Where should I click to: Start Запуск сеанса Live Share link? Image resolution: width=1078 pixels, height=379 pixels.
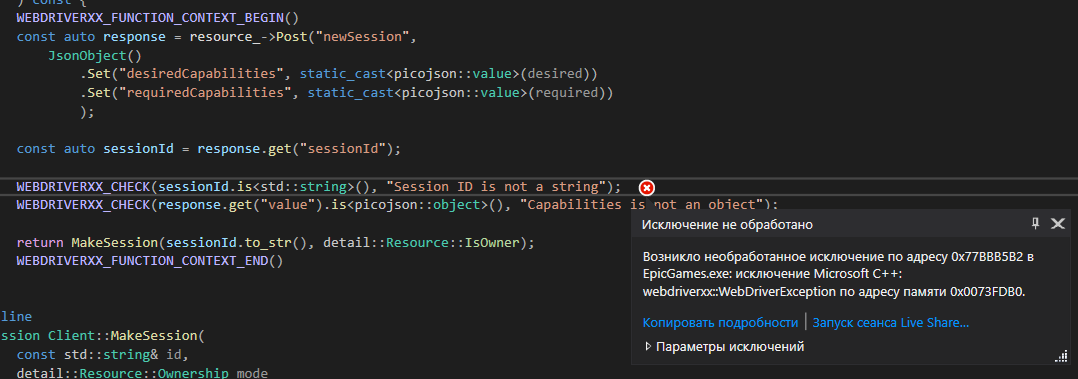pyautogui.click(x=891, y=323)
